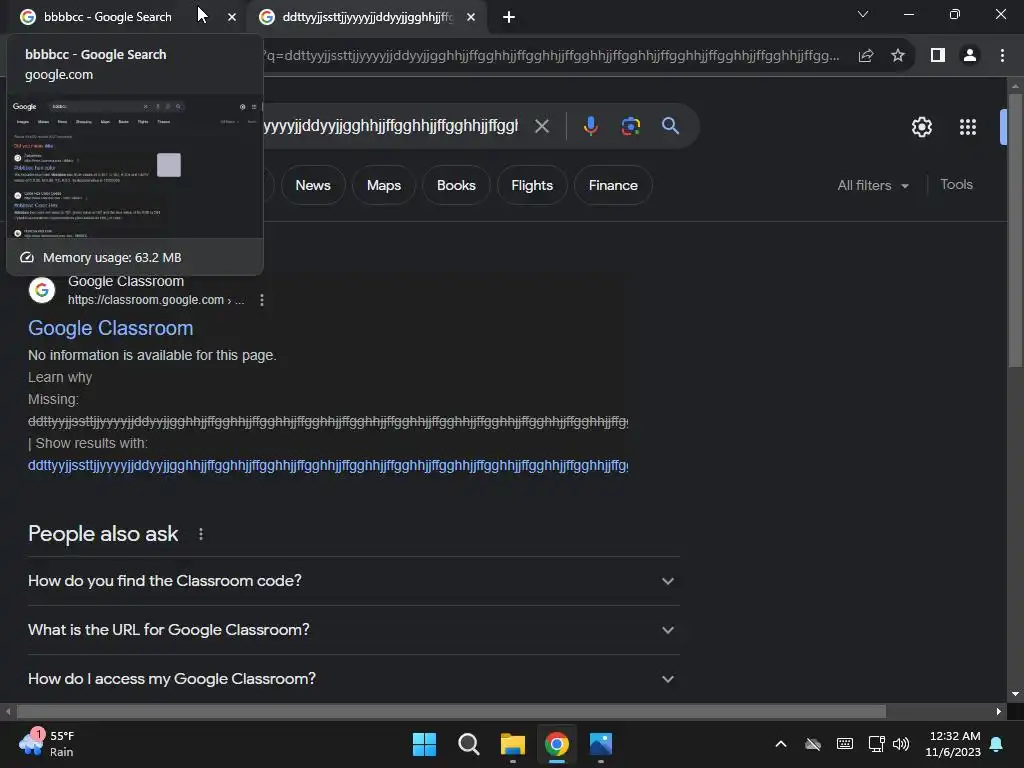The image size is (1024, 768).
Task: Close the bbbbcc Google Search tab
Action: pyautogui.click(x=232, y=17)
